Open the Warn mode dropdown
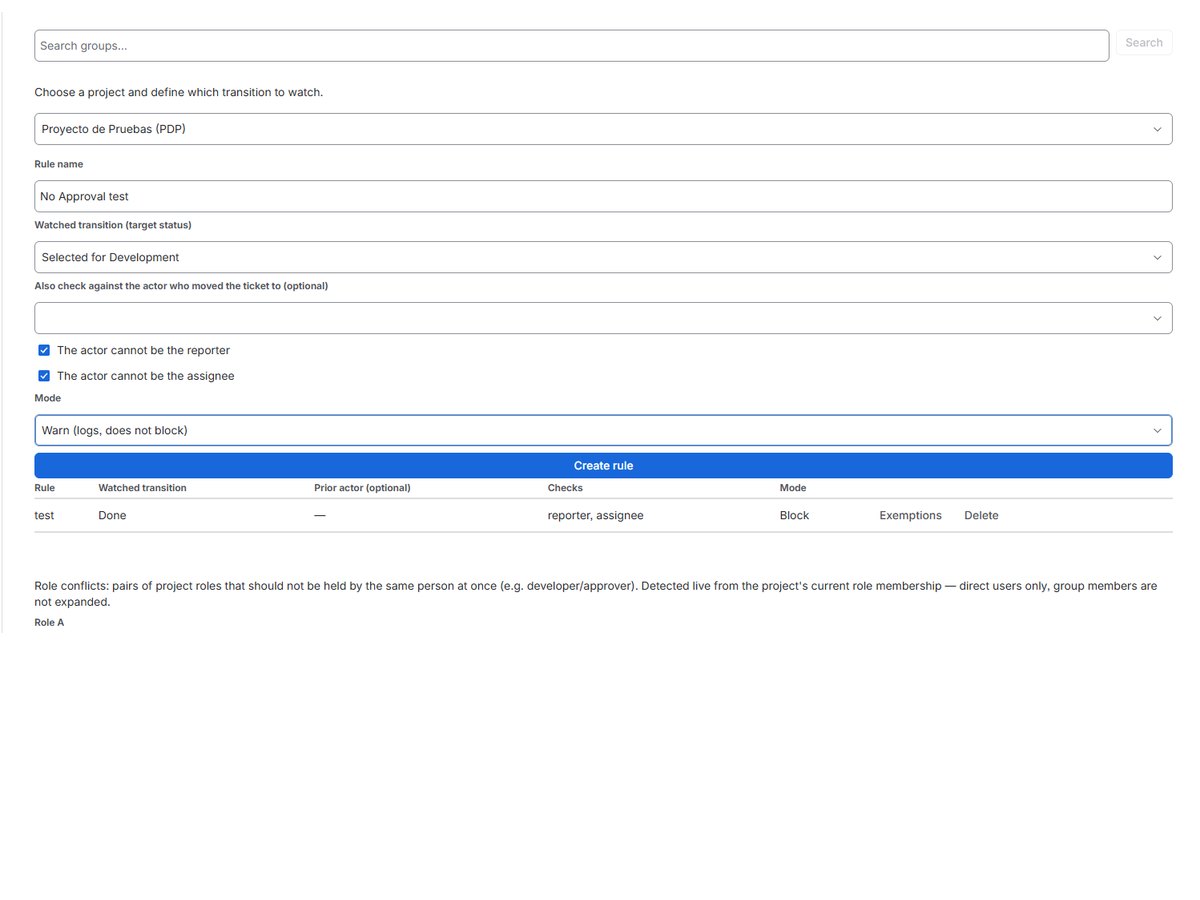This screenshot has height=900, width=1200. 603,430
